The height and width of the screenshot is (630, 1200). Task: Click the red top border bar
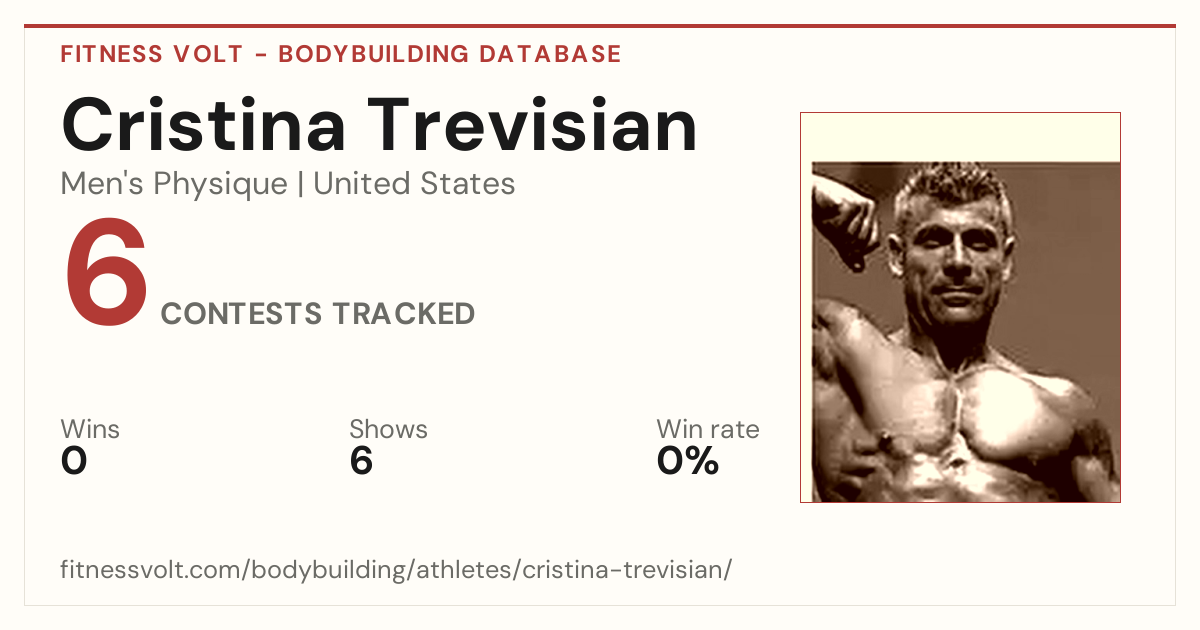pyautogui.click(x=600, y=26)
